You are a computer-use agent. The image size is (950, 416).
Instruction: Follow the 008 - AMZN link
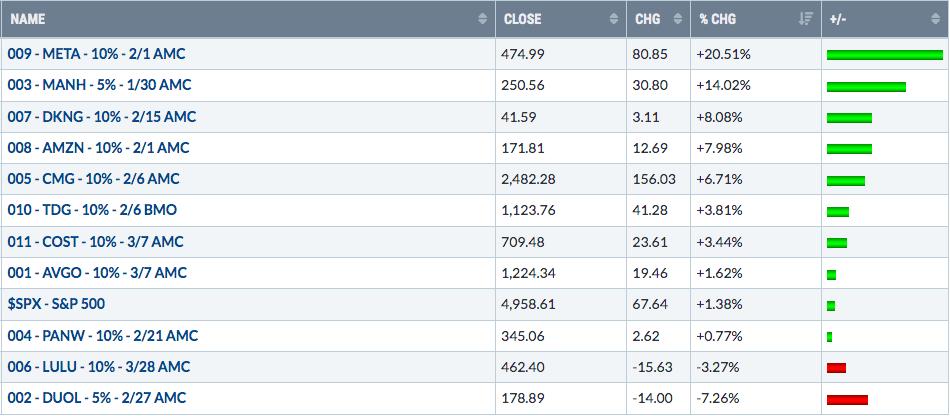pos(98,148)
